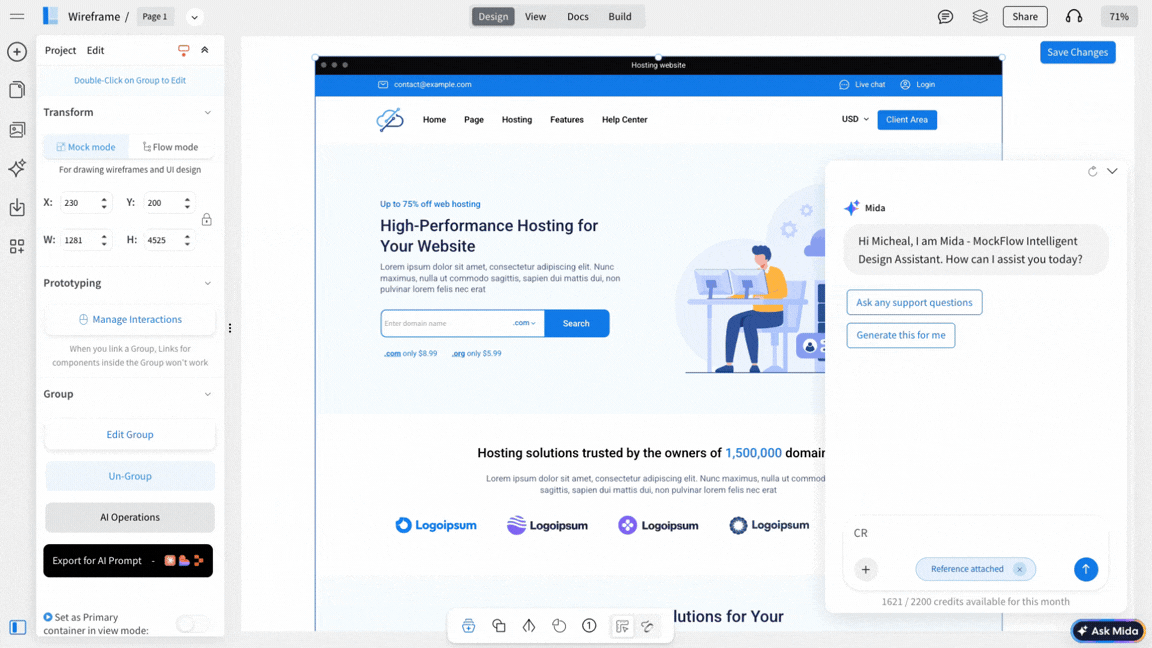Toggle Set as Primary container switch
This screenshot has height=648, width=1152.
[x=191, y=624]
